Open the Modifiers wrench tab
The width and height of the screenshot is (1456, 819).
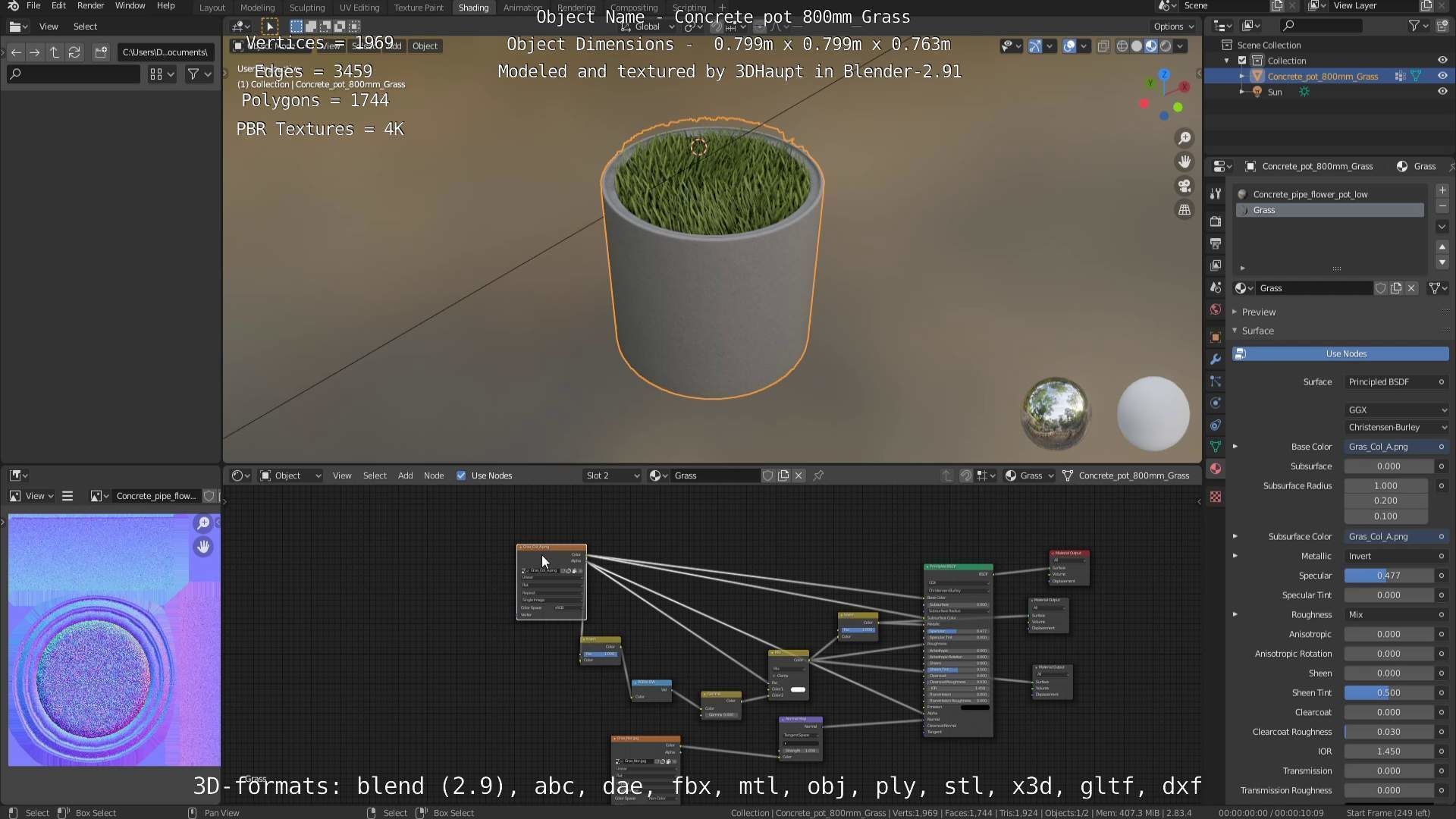point(1216,359)
